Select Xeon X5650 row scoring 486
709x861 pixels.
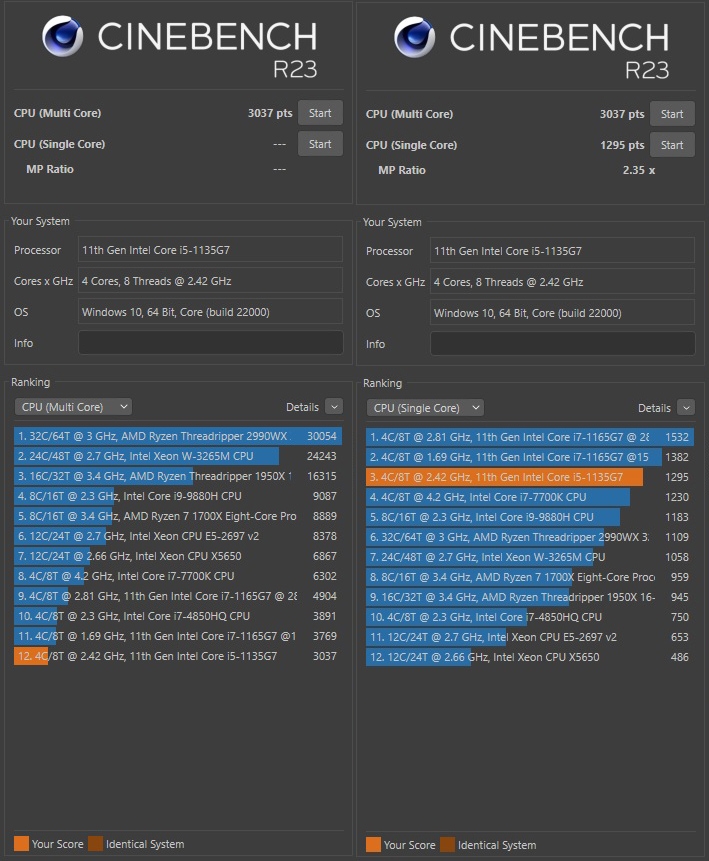click(530, 657)
